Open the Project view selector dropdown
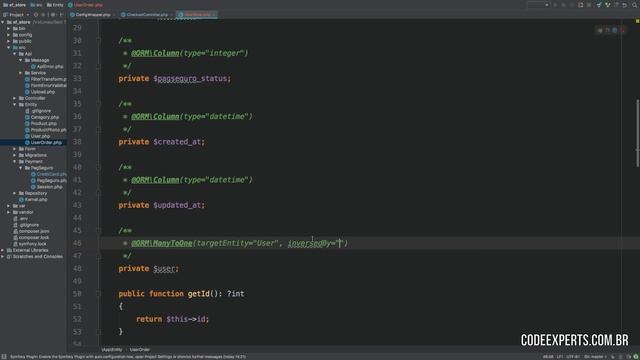Screen dimensions: 640x360 pos(16,15)
